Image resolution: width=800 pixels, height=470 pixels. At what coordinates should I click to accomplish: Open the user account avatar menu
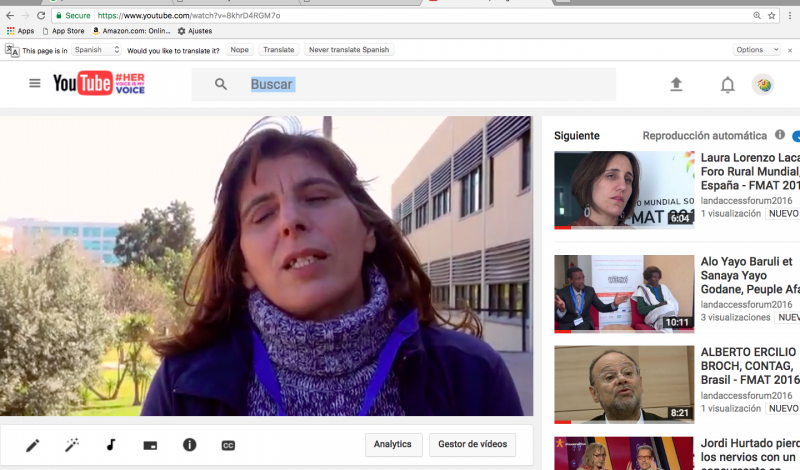pos(762,85)
